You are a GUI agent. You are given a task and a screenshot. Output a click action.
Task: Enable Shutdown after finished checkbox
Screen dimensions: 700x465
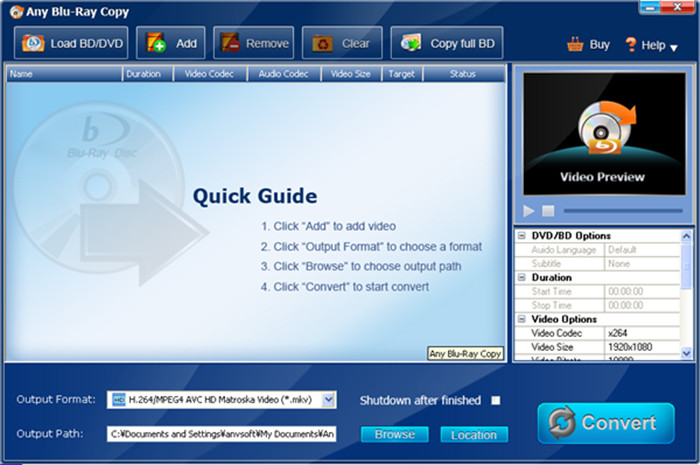pyautogui.click(x=496, y=400)
